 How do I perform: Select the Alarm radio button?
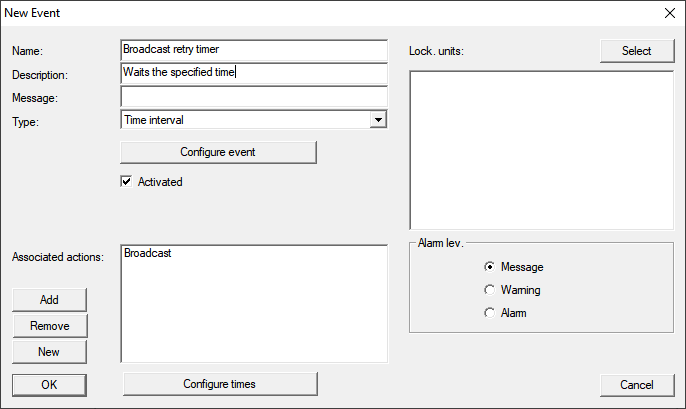[x=489, y=313]
